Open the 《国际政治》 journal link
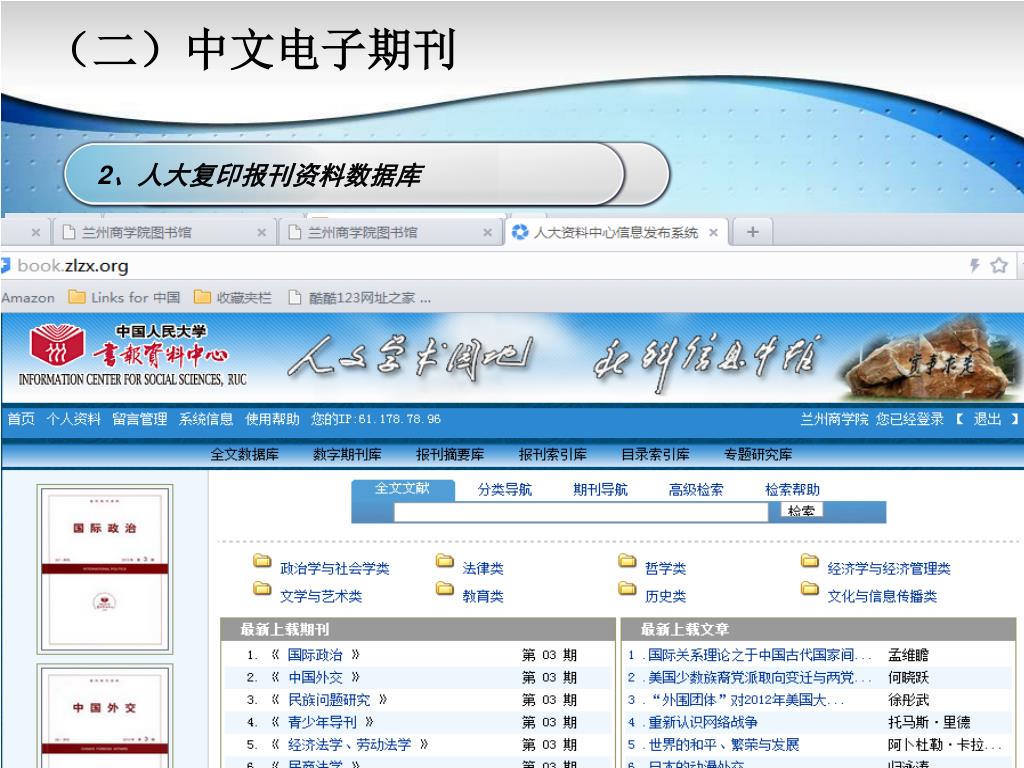This screenshot has height=768, width=1024. point(315,655)
